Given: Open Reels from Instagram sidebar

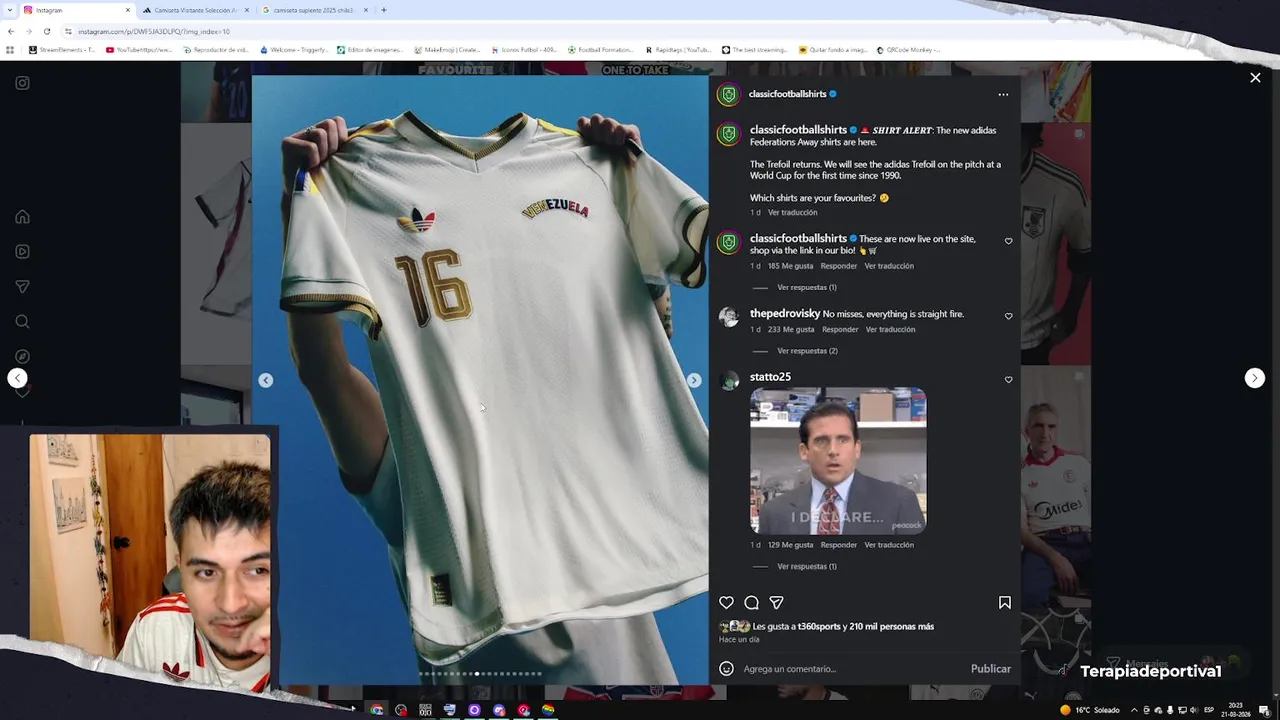Looking at the screenshot, I should tap(22, 252).
